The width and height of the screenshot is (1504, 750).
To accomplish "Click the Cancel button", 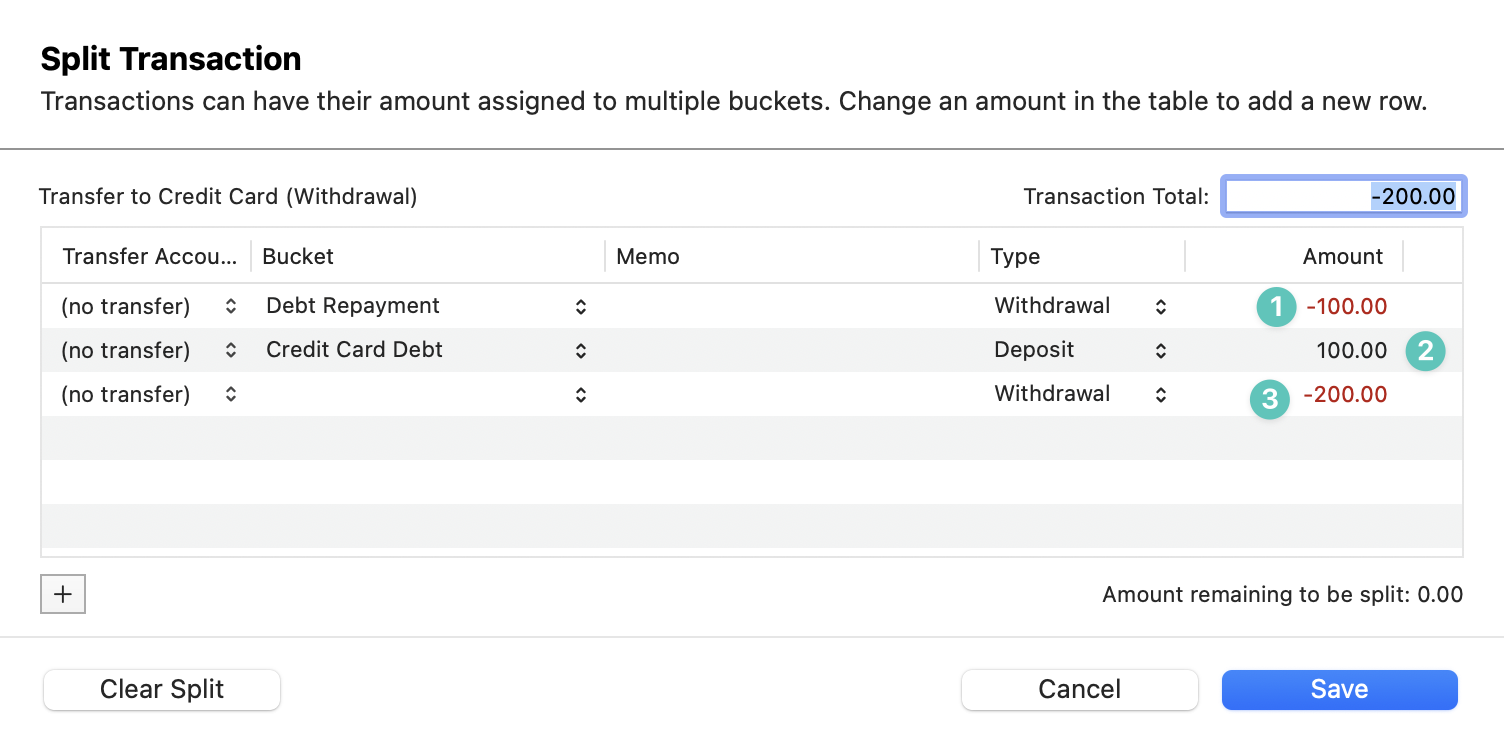I will [x=1079, y=689].
